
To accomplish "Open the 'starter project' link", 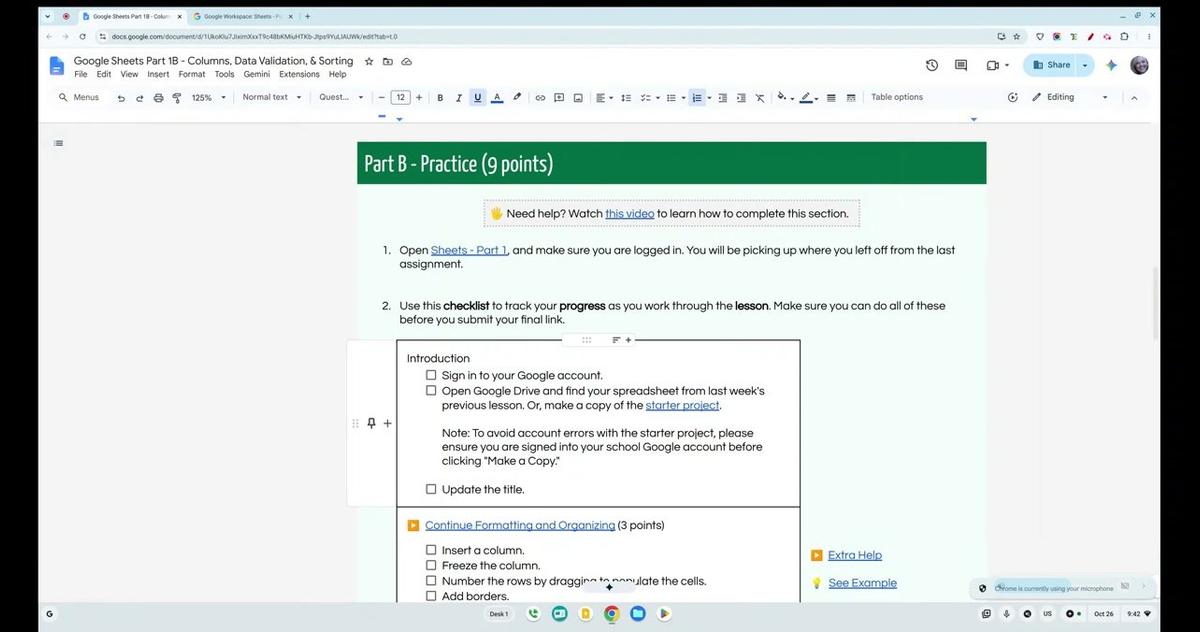I will point(682,406).
